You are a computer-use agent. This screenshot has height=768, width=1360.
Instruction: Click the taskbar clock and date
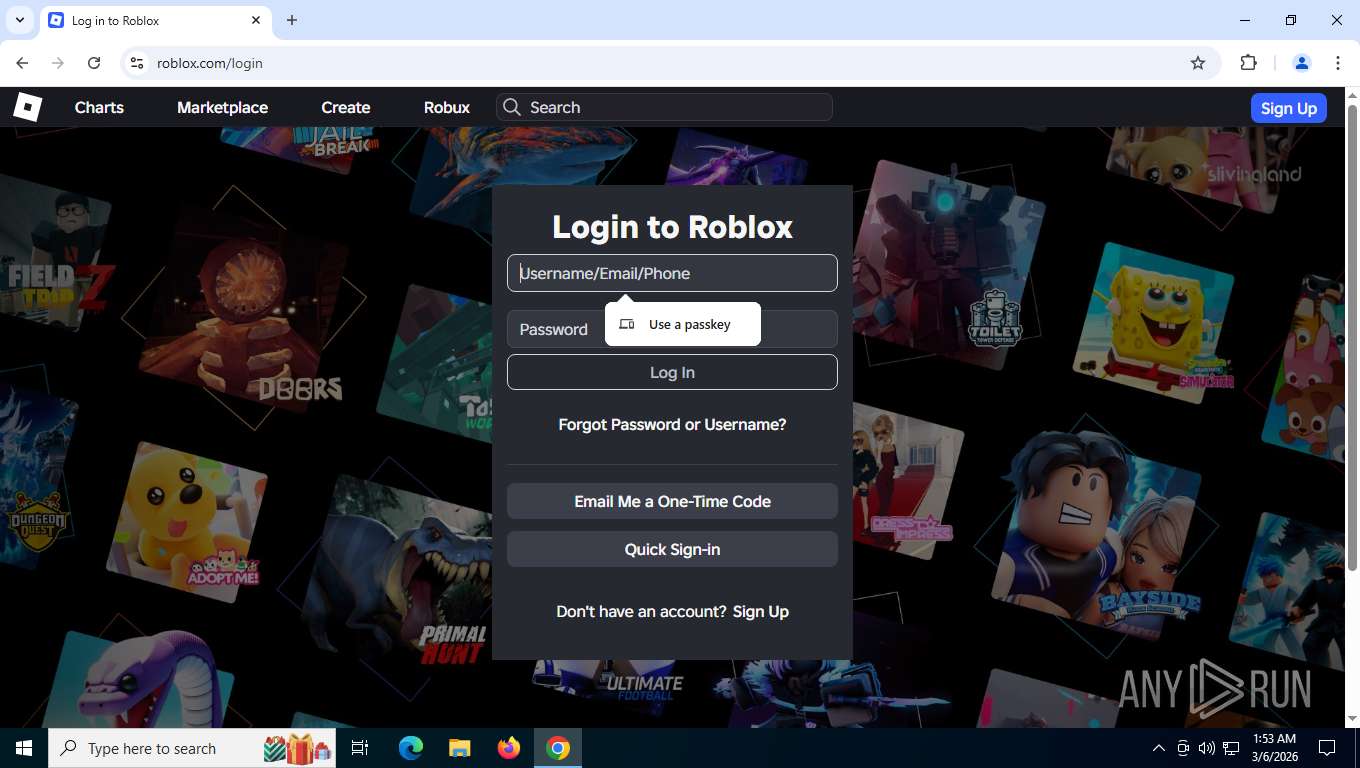[1273, 748]
